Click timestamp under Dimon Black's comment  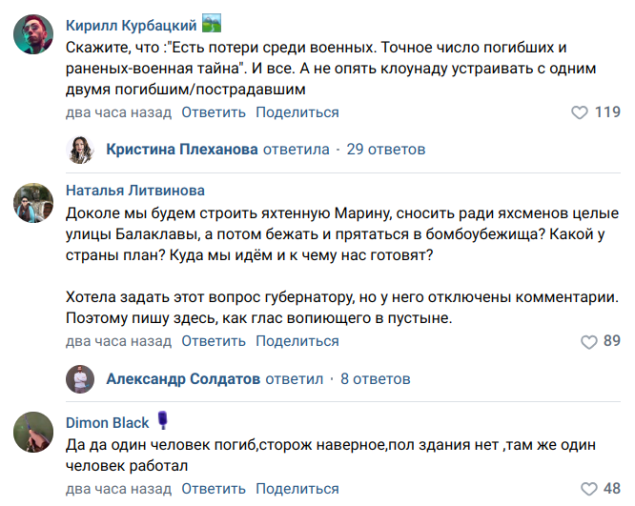[x=119, y=489]
